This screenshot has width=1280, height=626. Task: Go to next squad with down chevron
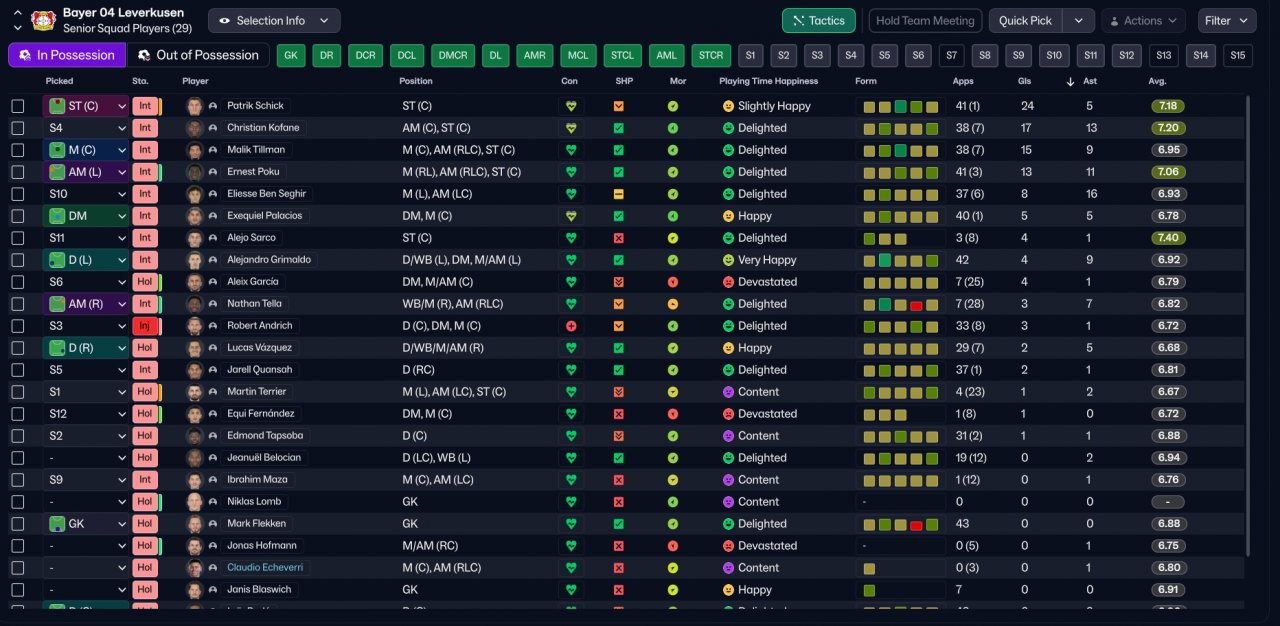pyautogui.click(x=17, y=28)
